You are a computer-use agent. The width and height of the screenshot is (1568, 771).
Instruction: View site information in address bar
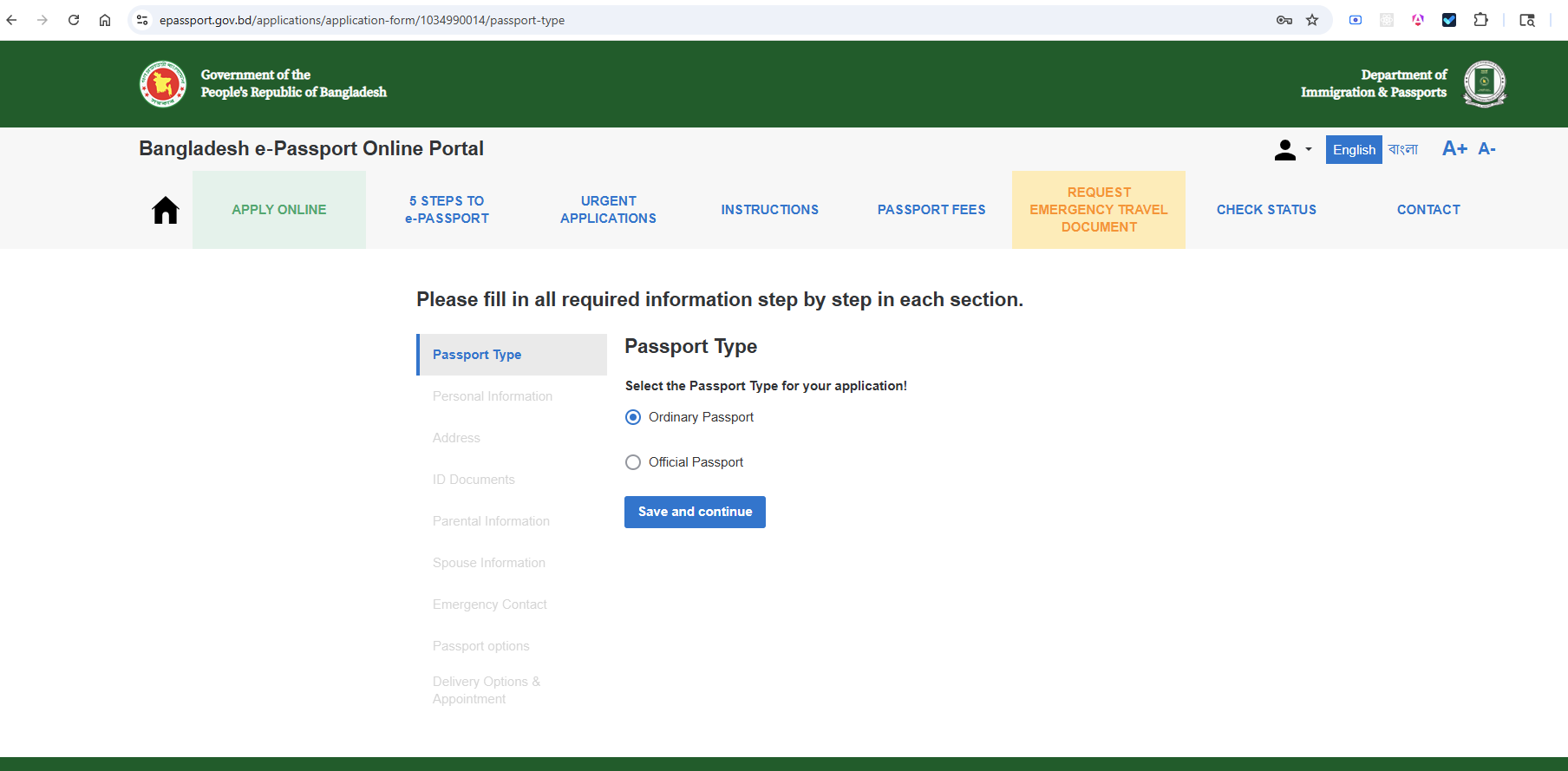pos(142,20)
